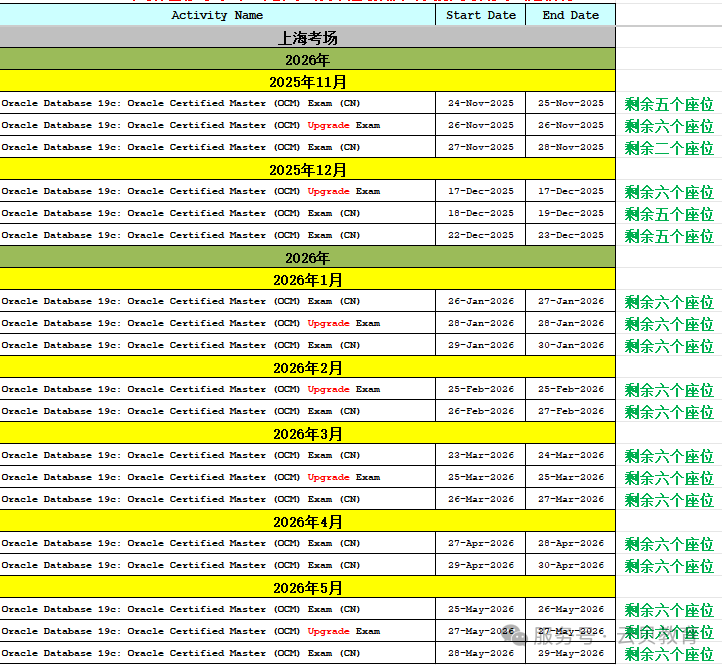Image resolution: width=722 pixels, height=665 pixels.
Task: Click 26-Nov-2025 in End Date column
Action: [571, 125]
